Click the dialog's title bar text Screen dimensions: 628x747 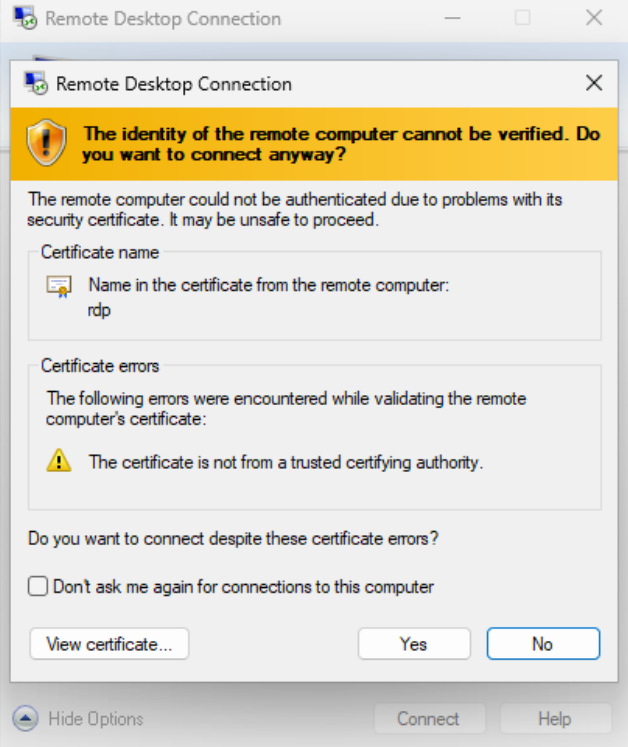pyautogui.click(x=174, y=84)
